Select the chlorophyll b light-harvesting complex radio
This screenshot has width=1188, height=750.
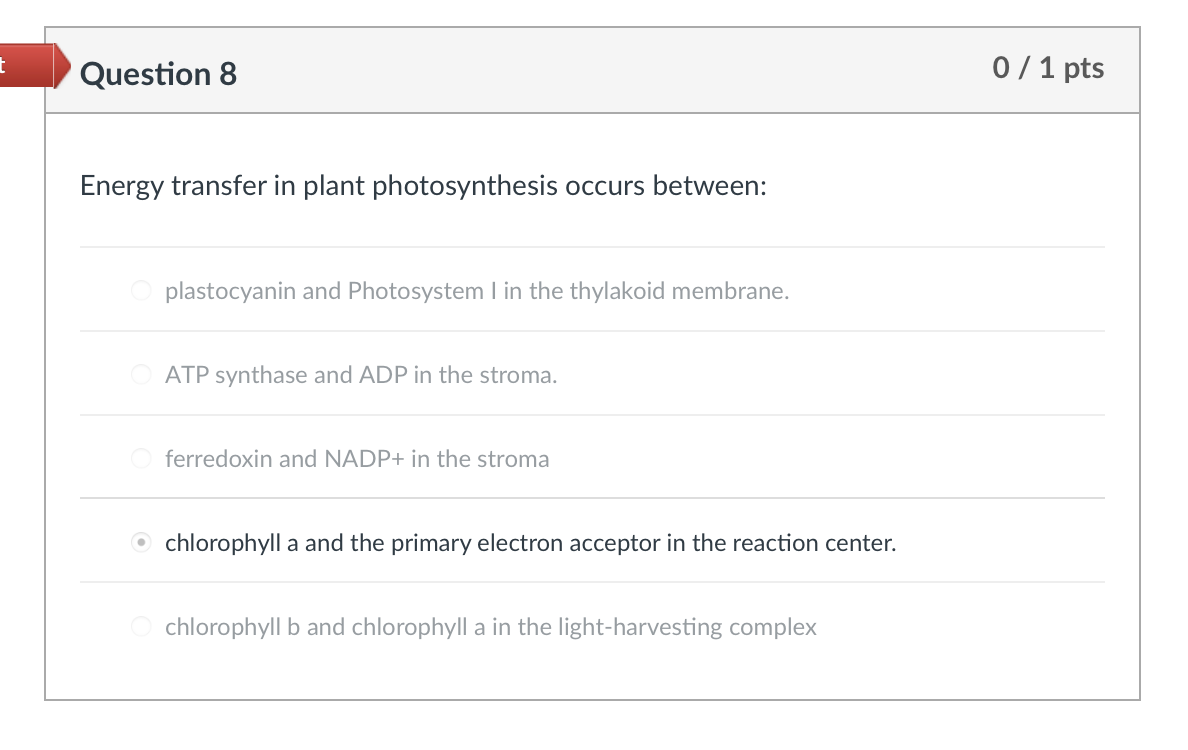click(142, 628)
